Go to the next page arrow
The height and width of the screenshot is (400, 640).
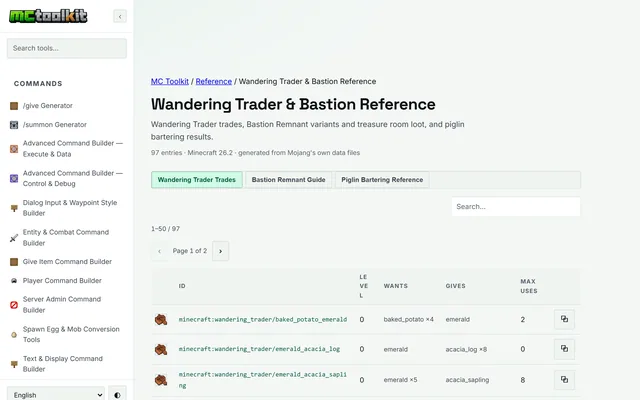coord(220,251)
